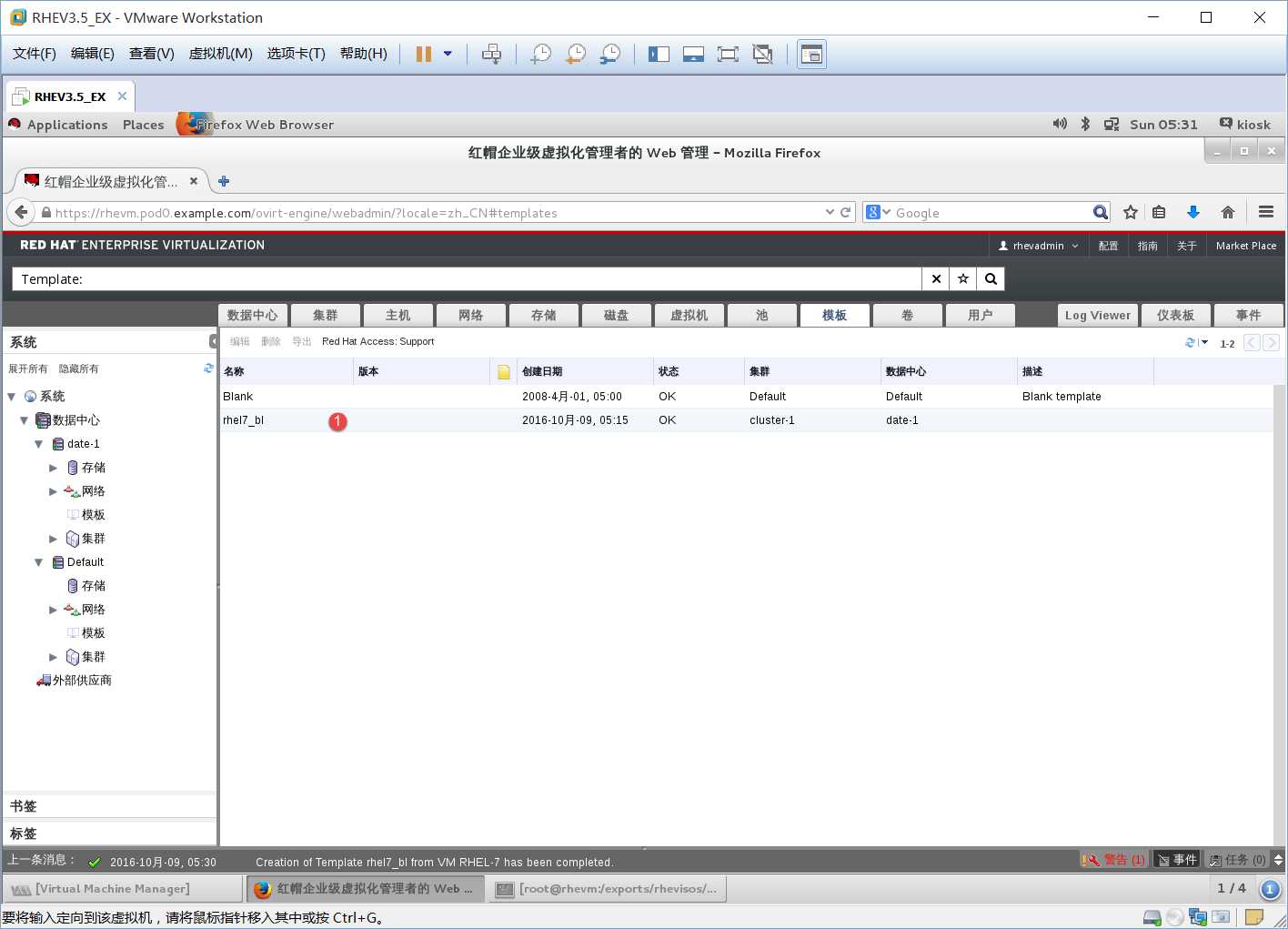Show the Firefox bookmarks list
Screen dimensions: 1288x929
1159,212
